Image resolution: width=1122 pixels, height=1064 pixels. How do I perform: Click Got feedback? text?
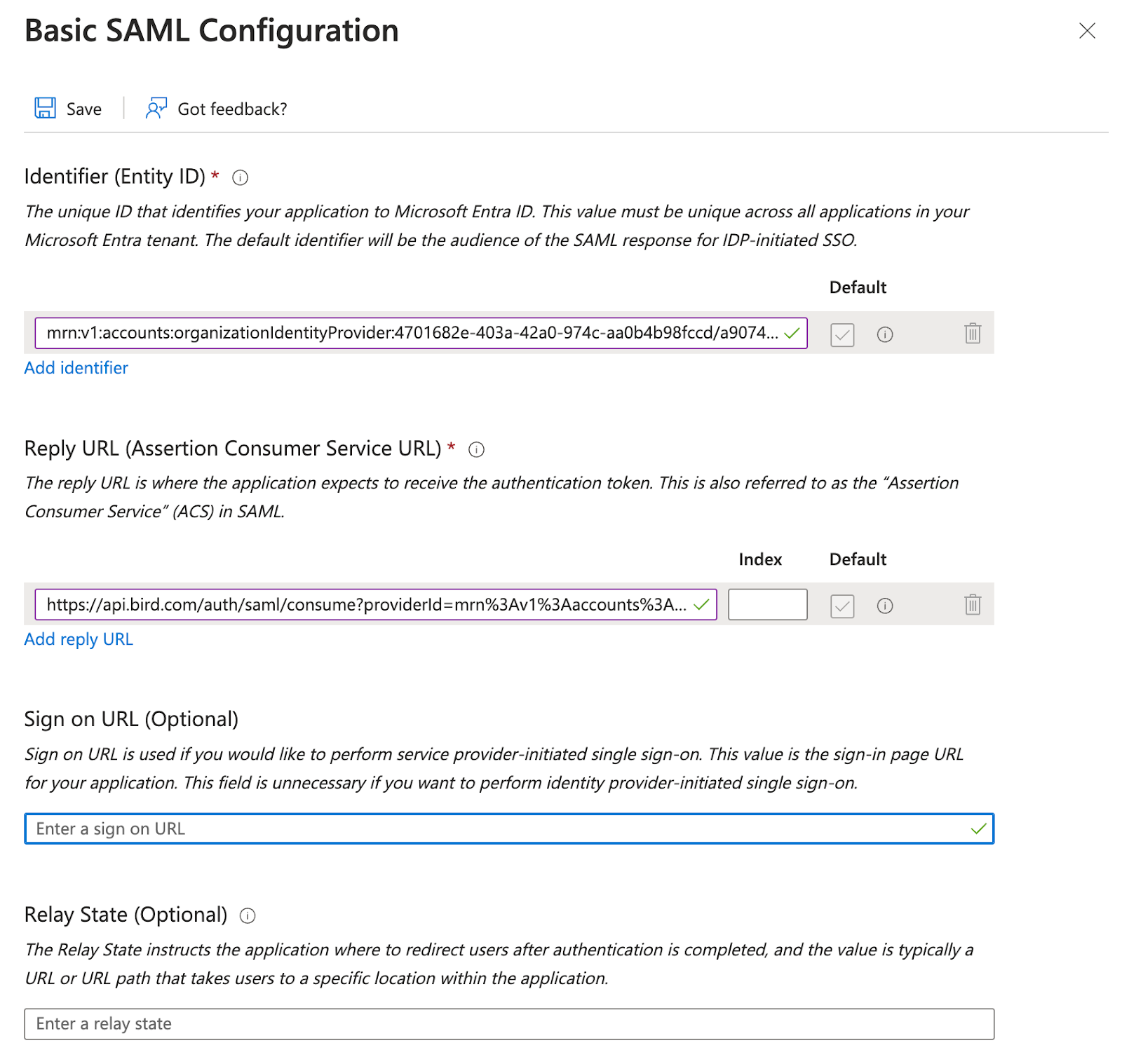[x=232, y=109]
